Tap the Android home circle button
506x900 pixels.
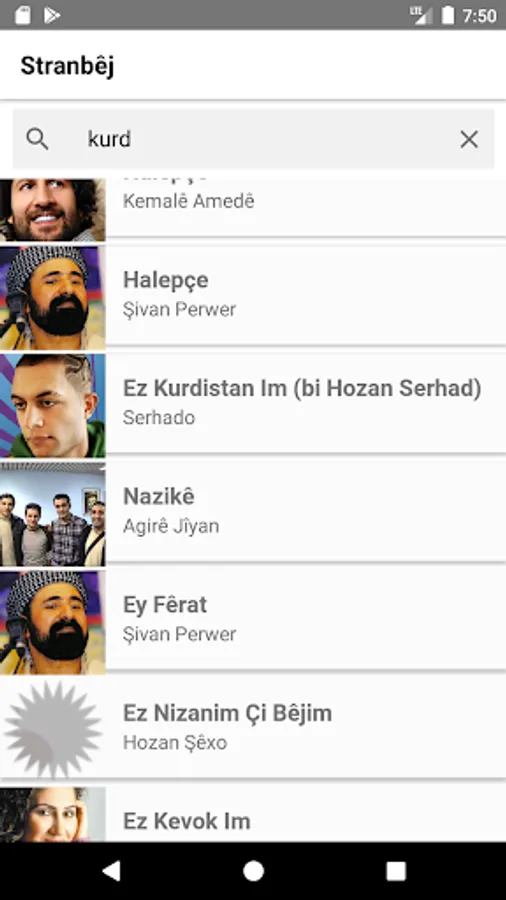[253, 871]
